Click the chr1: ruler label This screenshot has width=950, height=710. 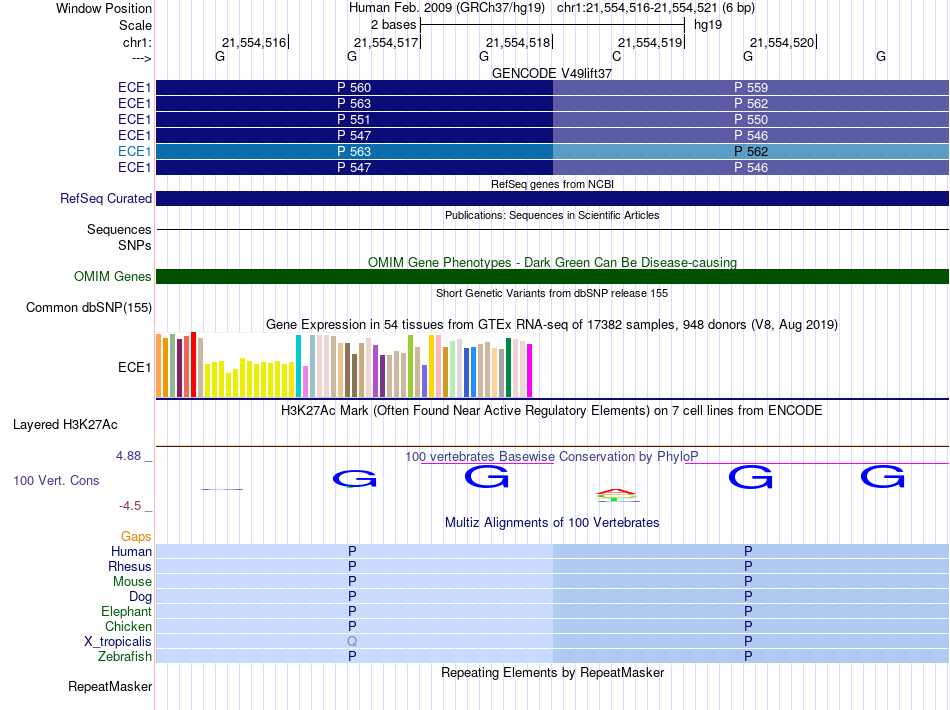tap(137, 42)
